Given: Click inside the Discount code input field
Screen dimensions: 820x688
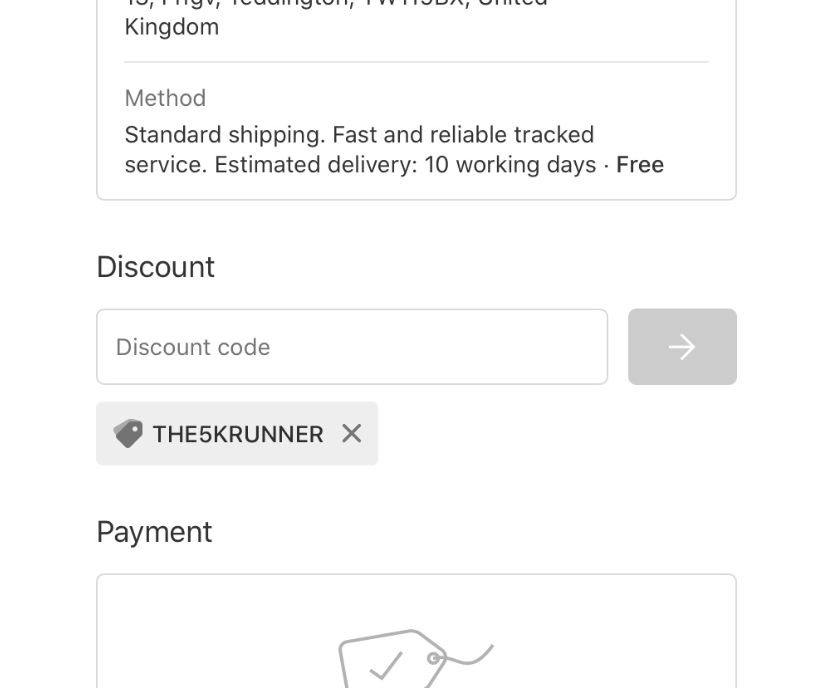Looking at the screenshot, I should pyautogui.click(x=352, y=346).
